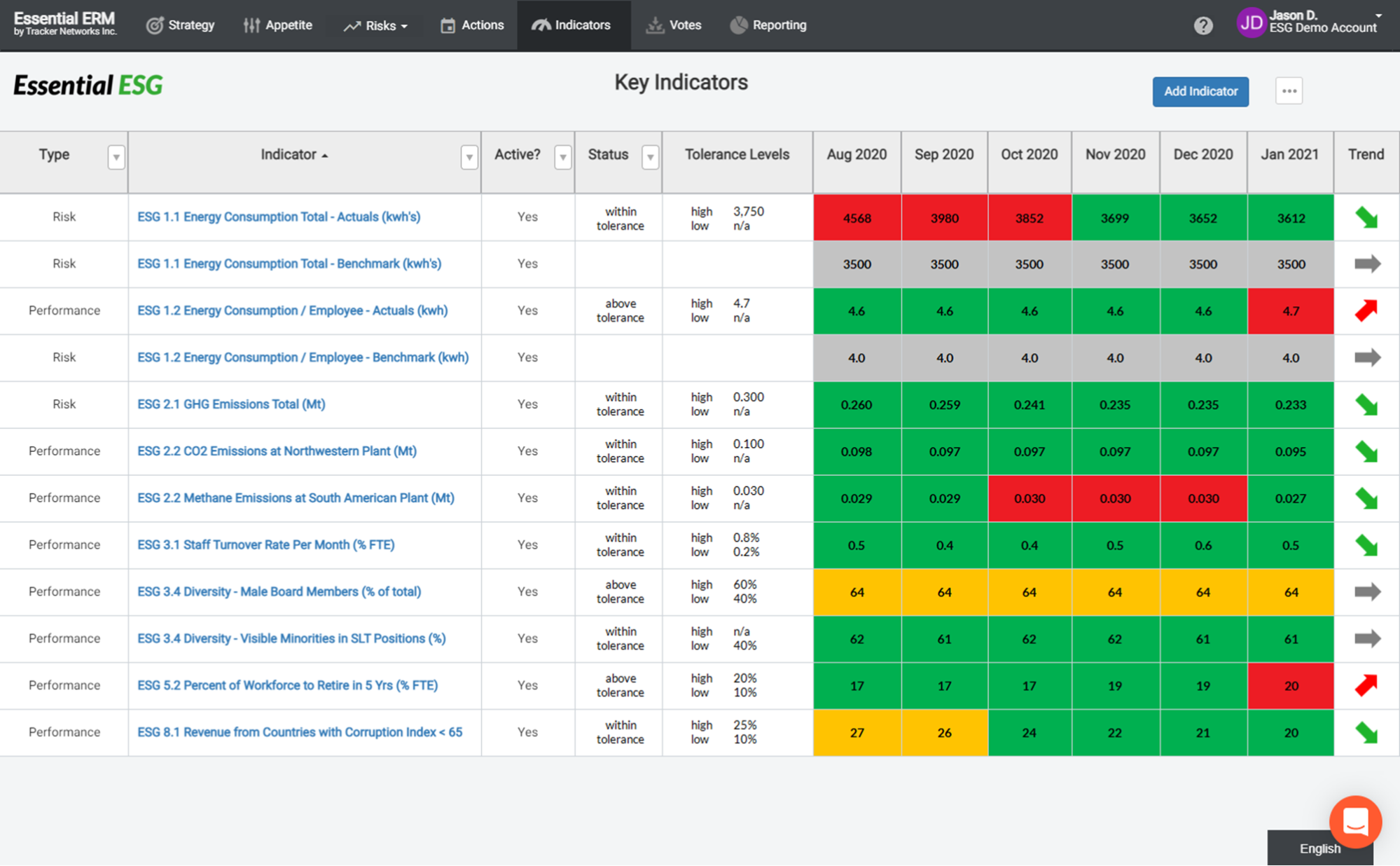Viewport: 1400px width, 866px height.
Task: Open the Type column filter dropdown
Action: tap(116, 157)
